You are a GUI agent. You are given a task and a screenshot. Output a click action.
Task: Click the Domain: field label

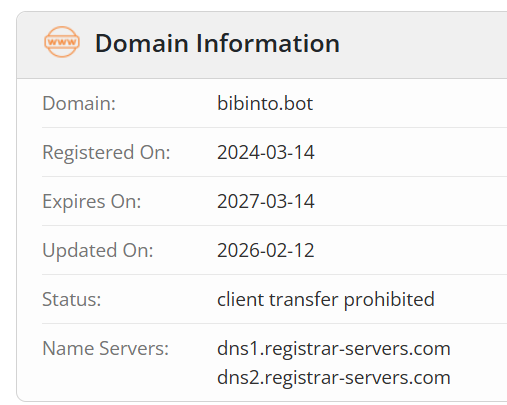point(79,103)
